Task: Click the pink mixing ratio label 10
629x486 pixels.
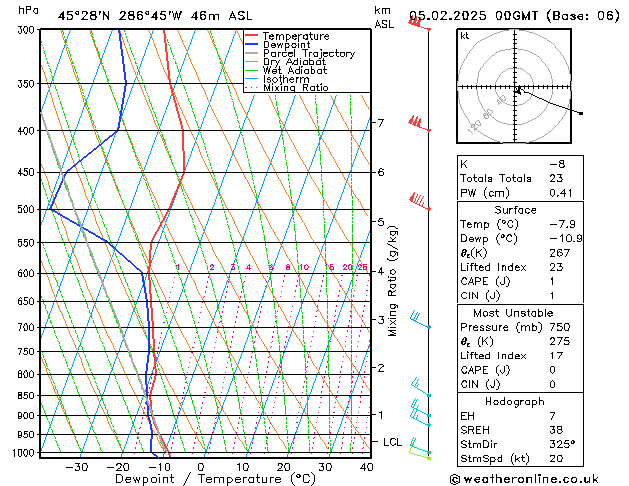Action: pyautogui.click(x=304, y=267)
